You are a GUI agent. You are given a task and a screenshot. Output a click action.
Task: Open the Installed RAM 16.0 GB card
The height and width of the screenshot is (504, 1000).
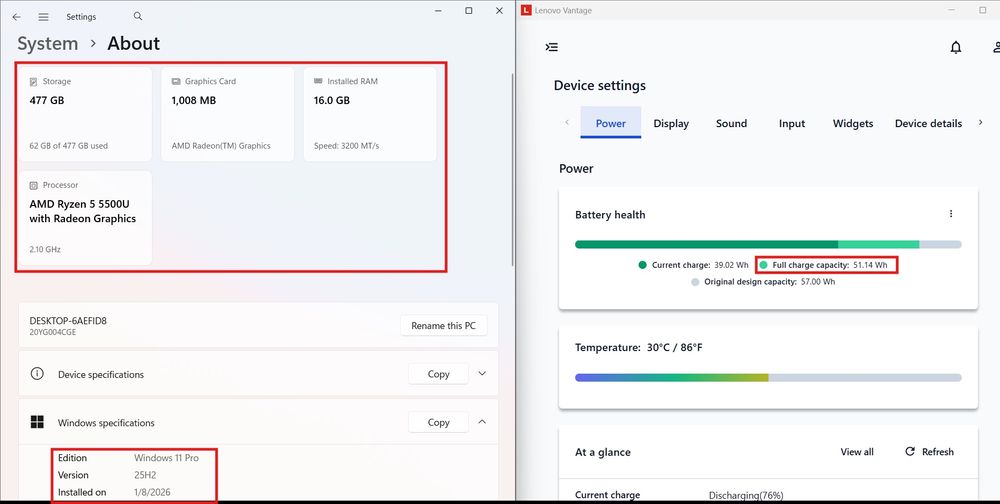[x=370, y=114]
